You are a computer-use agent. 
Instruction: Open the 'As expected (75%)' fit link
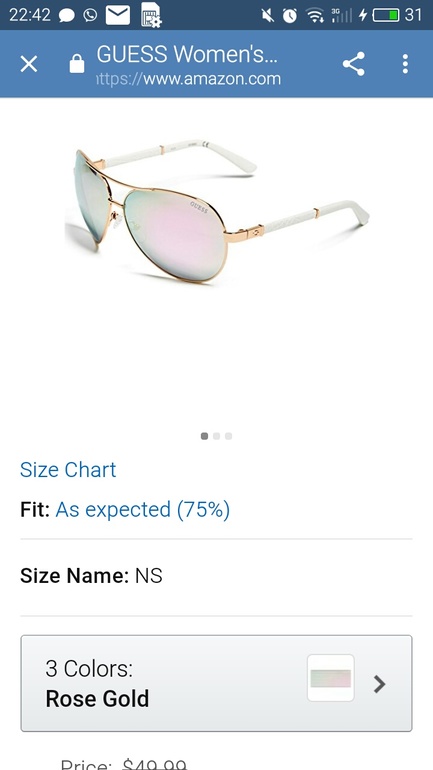coord(143,510)
